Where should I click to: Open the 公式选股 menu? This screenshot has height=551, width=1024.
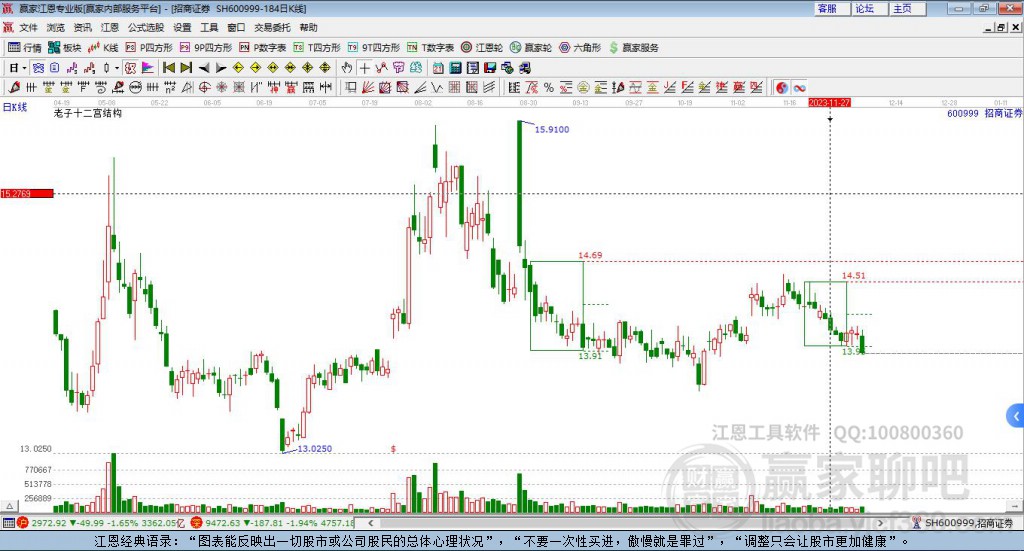[x=146, y=27]
